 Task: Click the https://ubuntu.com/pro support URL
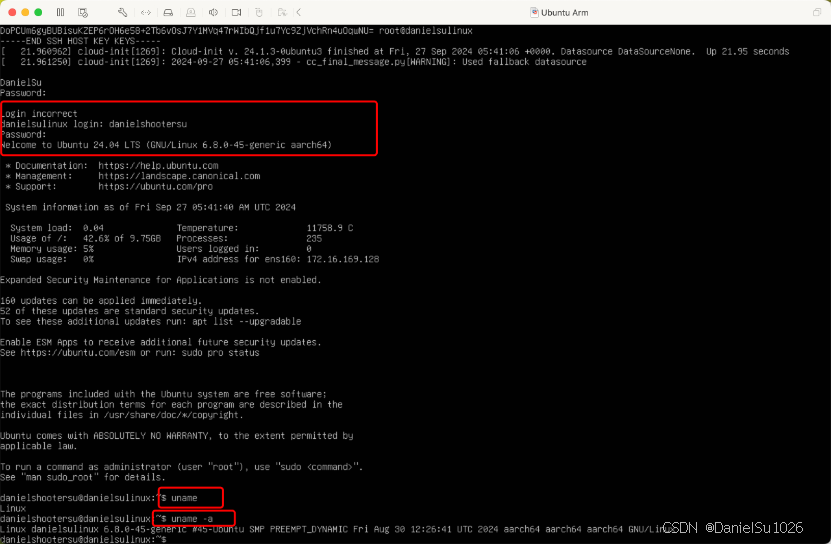155,187
